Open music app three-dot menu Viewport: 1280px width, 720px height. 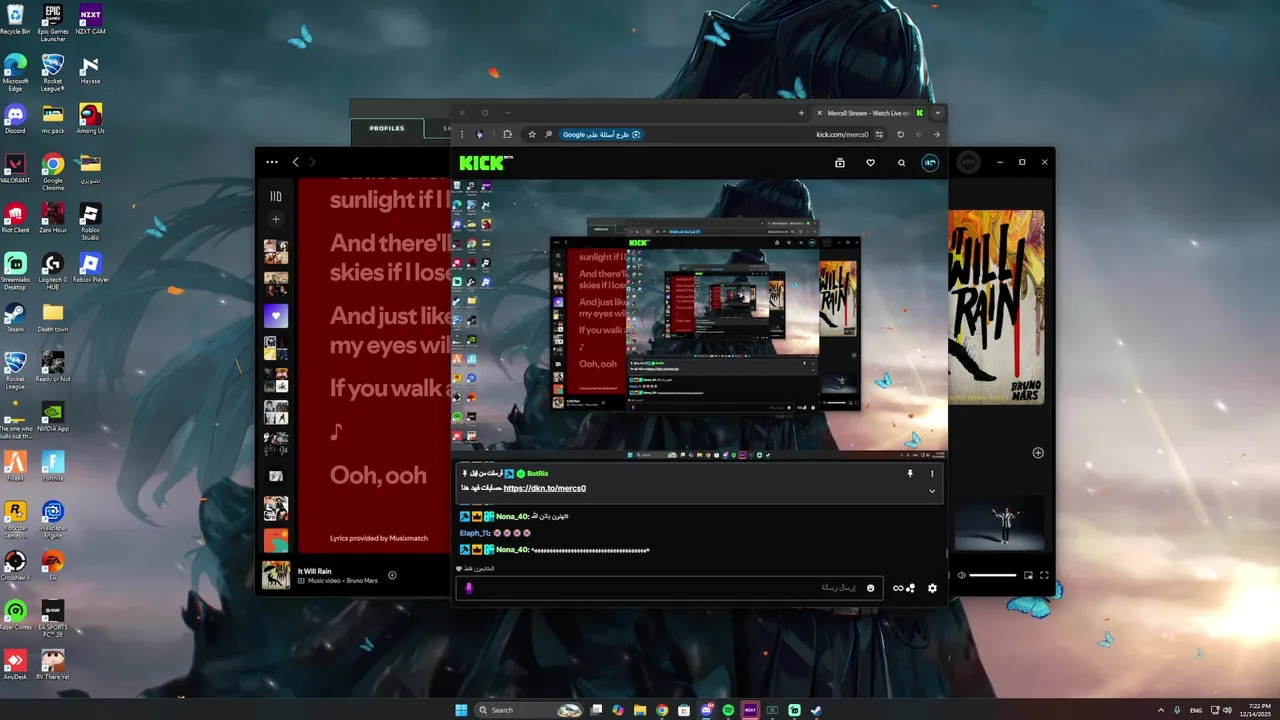pyautogui.click(x=272, y=162)
